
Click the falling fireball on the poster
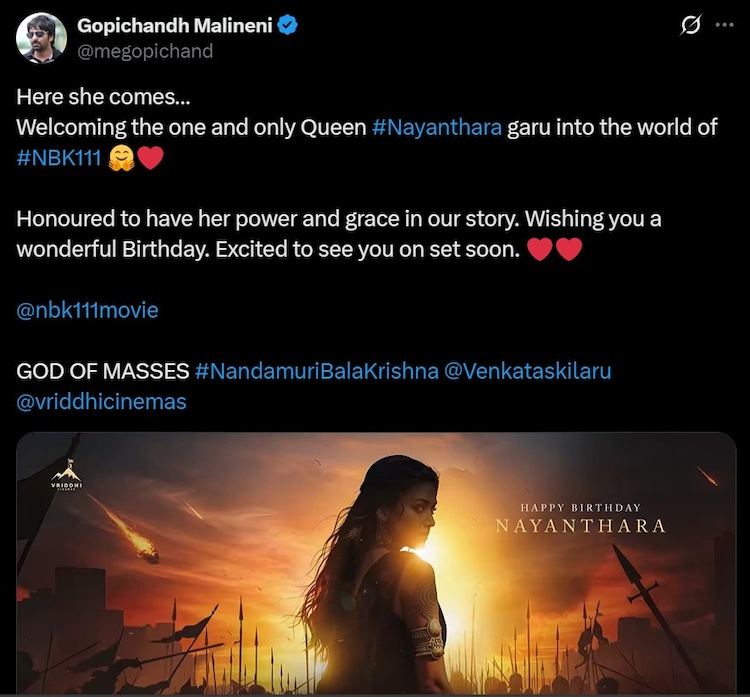pyautogui.click(x=130, y=531)
